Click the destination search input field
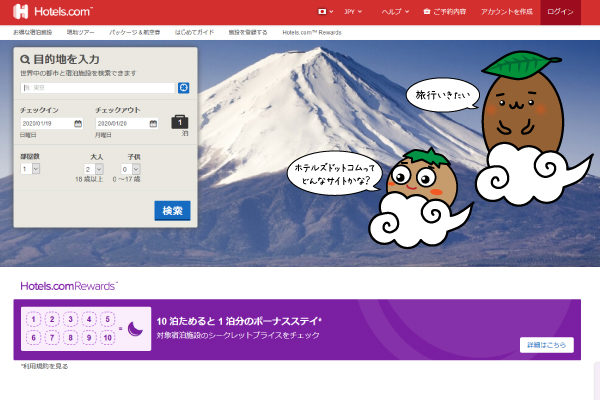Image resolution: width=600 pixels, height=400 pixels. coord(98,88)
